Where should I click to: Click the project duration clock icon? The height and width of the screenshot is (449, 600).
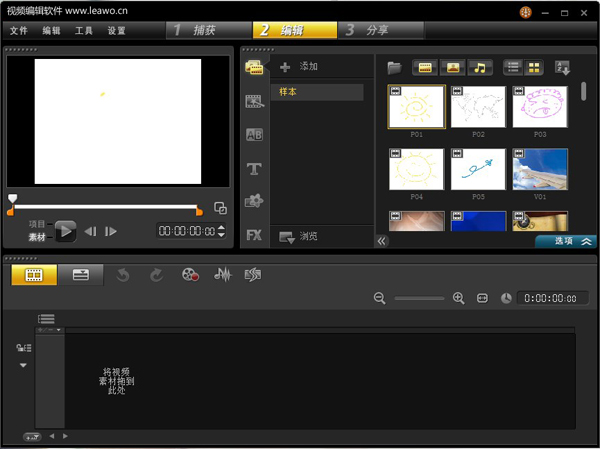point(506,298)
